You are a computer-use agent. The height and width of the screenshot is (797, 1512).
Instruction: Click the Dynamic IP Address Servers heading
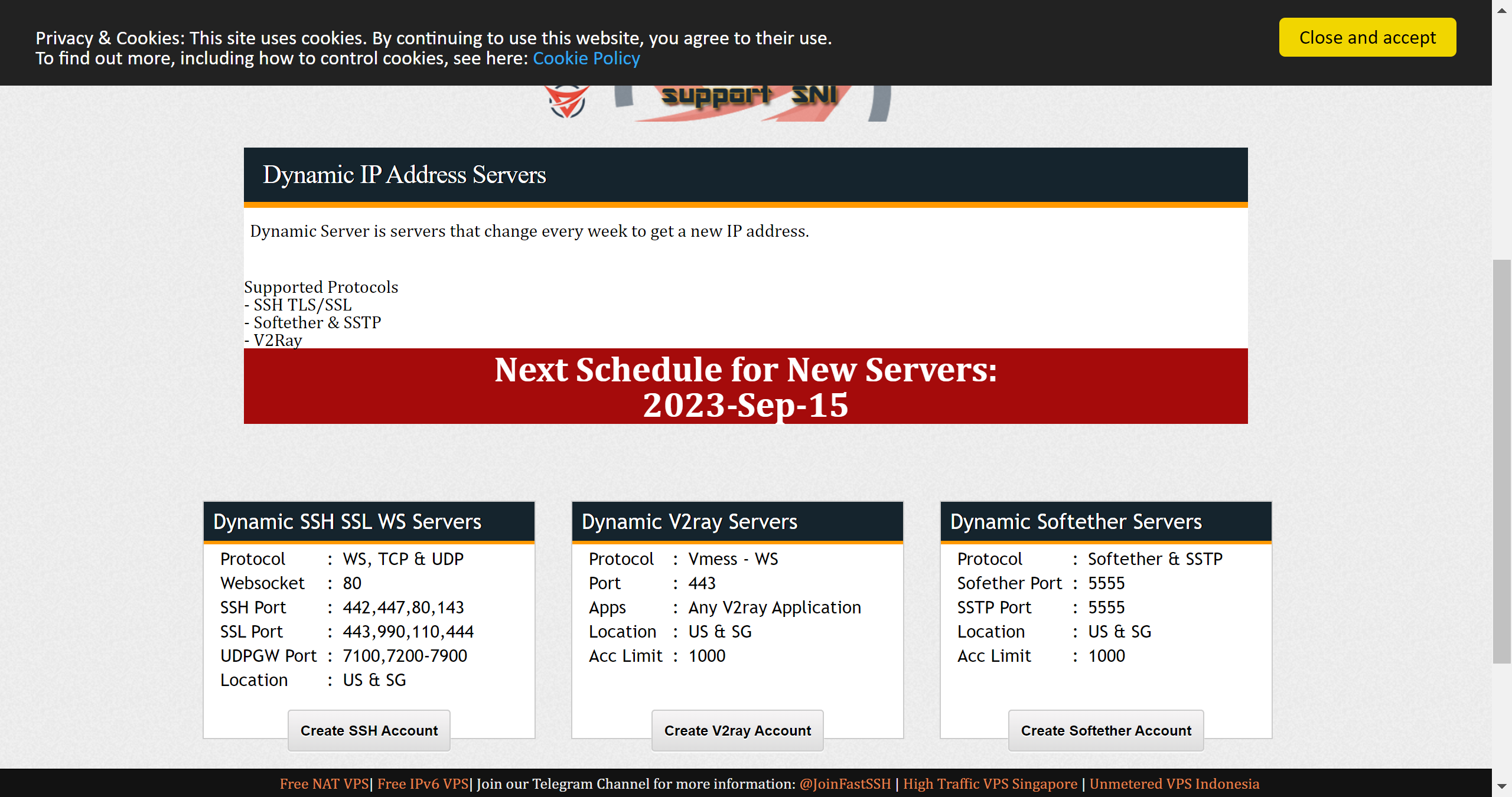[404, 175]
